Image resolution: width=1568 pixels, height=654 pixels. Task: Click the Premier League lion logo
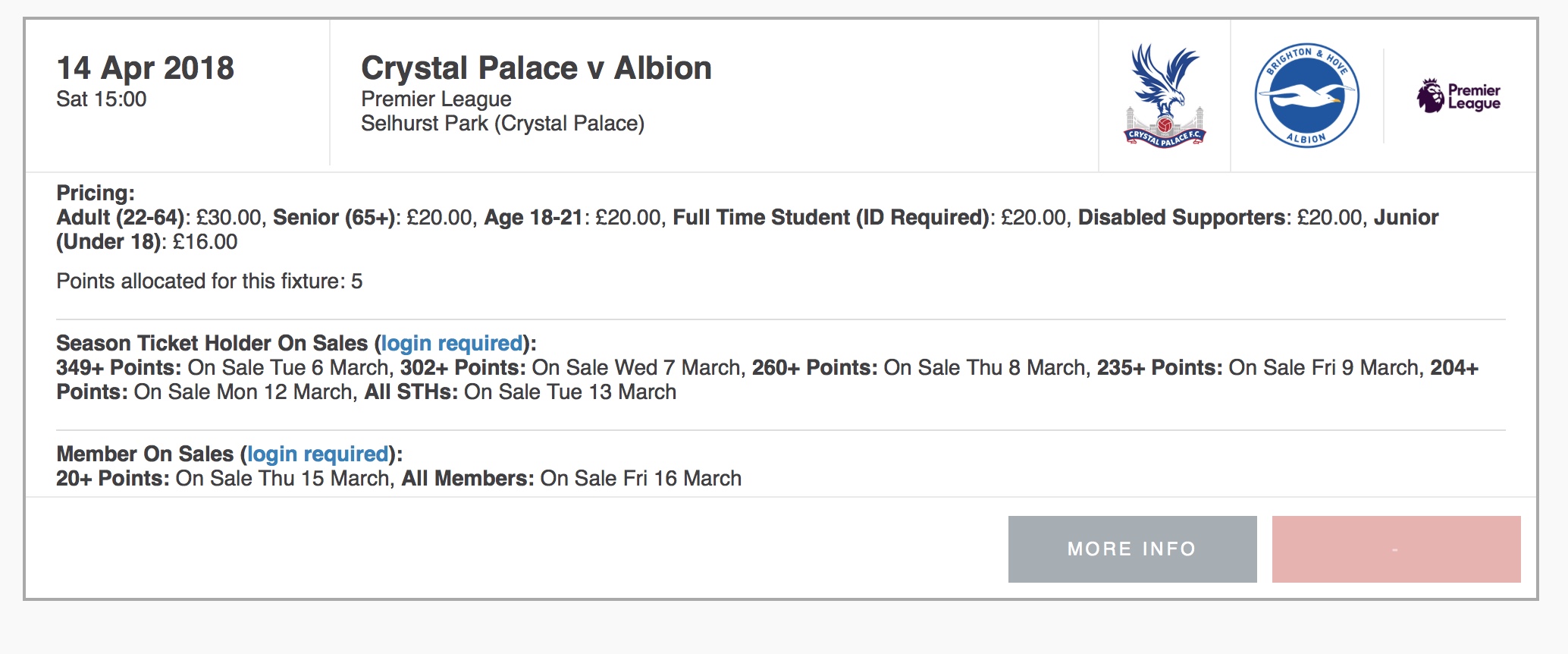1459,96
